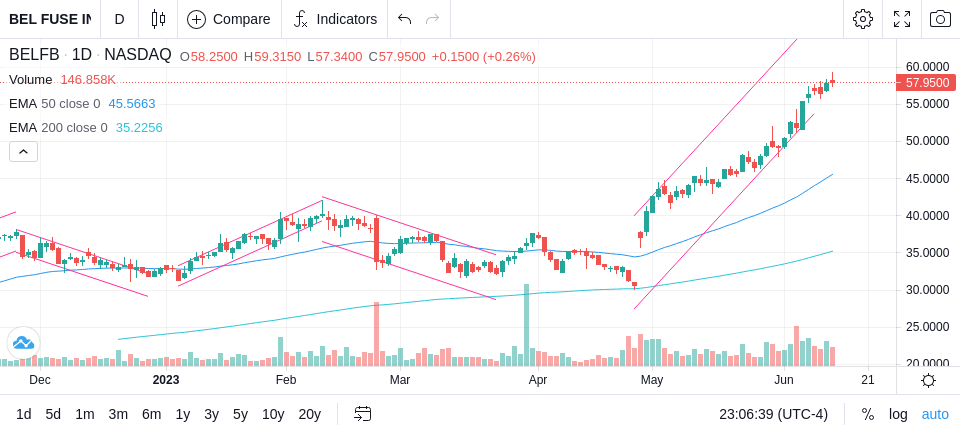Image resolution: width=960 pixels, height=433 pixels.
Task: Enter fullscreen mode
Action: (902, 19)
